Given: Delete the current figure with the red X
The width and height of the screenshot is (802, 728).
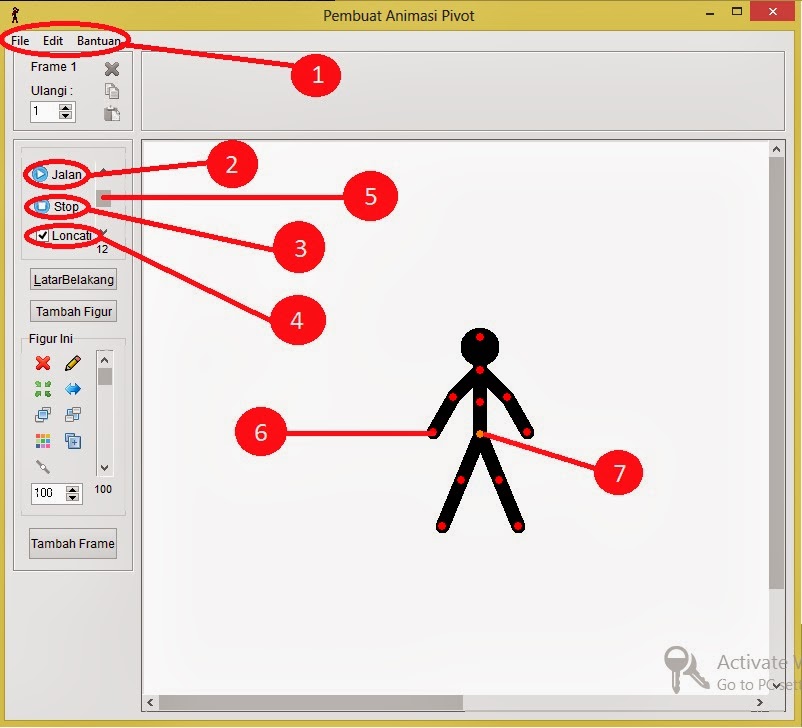Looking at the screenshot, I should (x=42, y=363).
